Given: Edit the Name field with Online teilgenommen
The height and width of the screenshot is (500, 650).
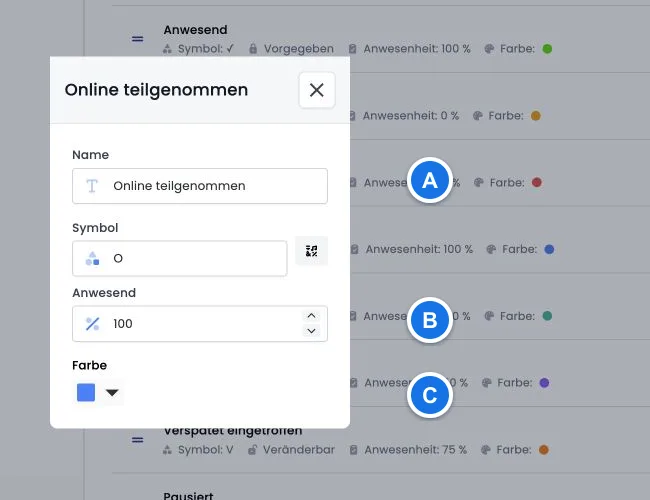Looking at the screenshot, I should tap(200, 186).
